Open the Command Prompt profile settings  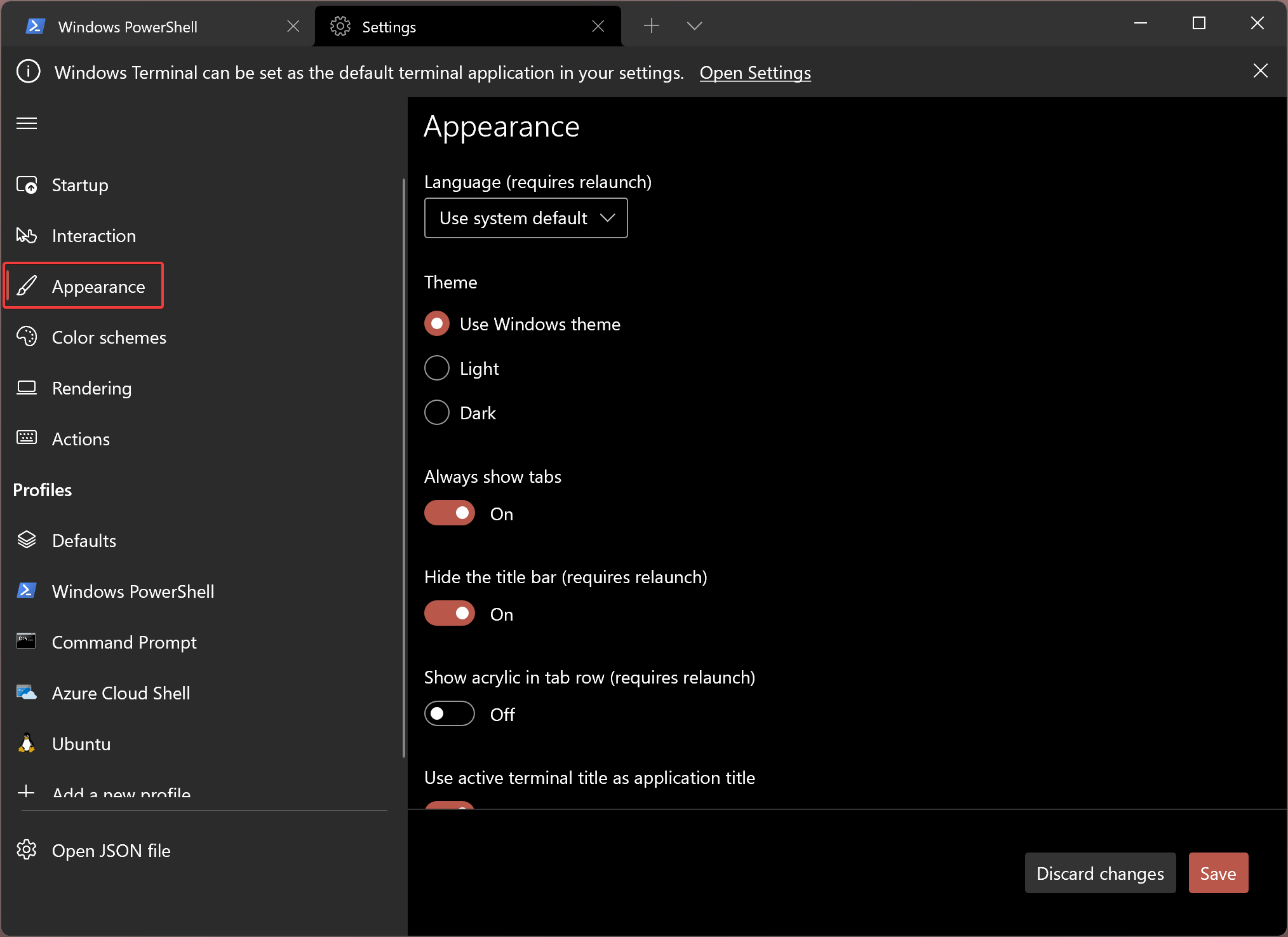pos(202,642)
